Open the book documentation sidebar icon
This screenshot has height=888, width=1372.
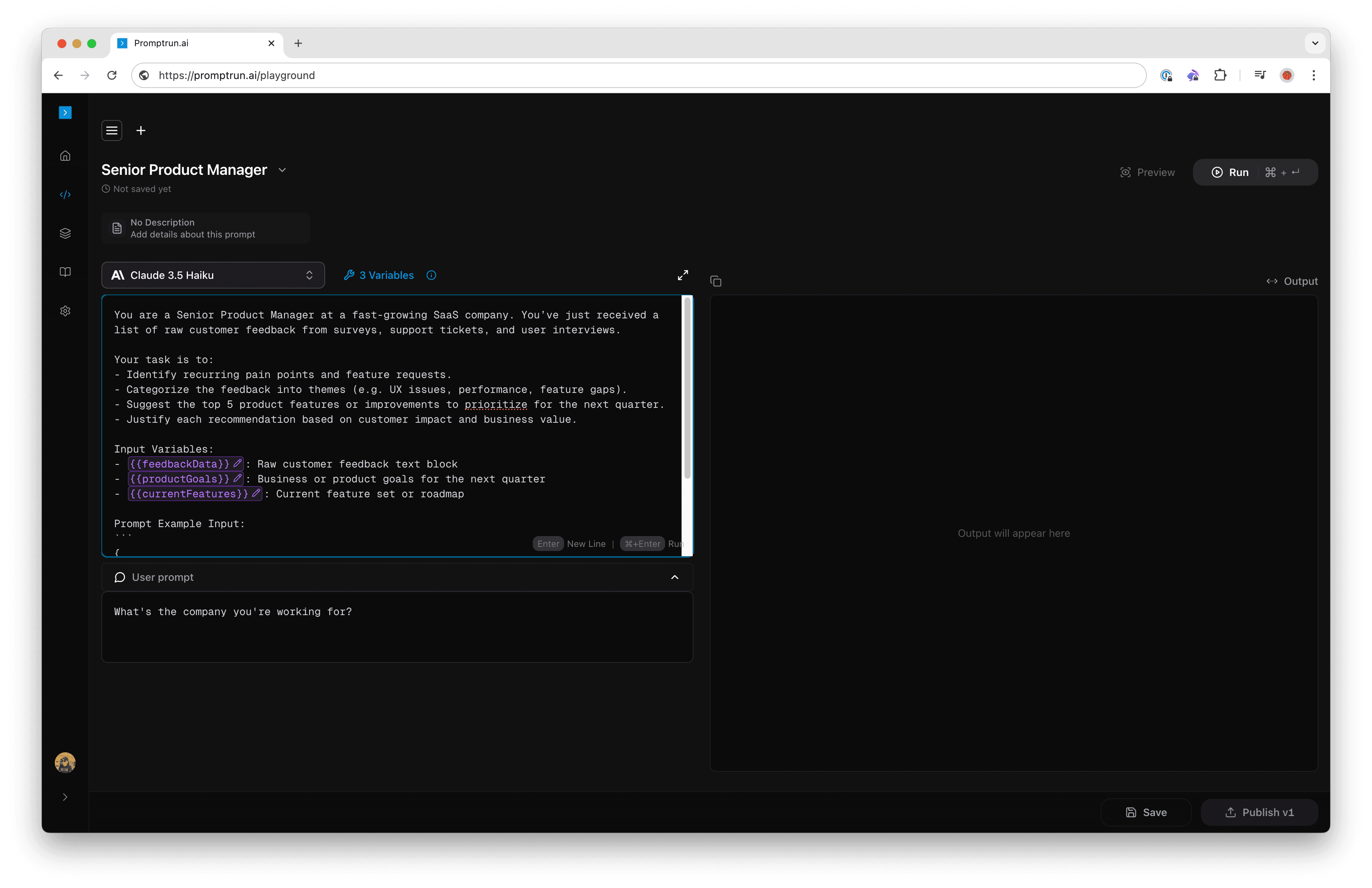(65, 272)
